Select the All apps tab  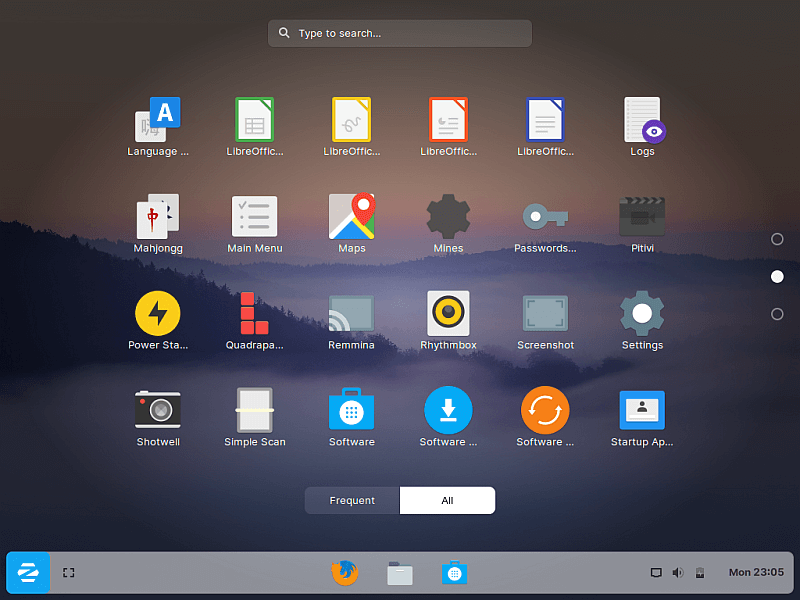tap(447, 500)
